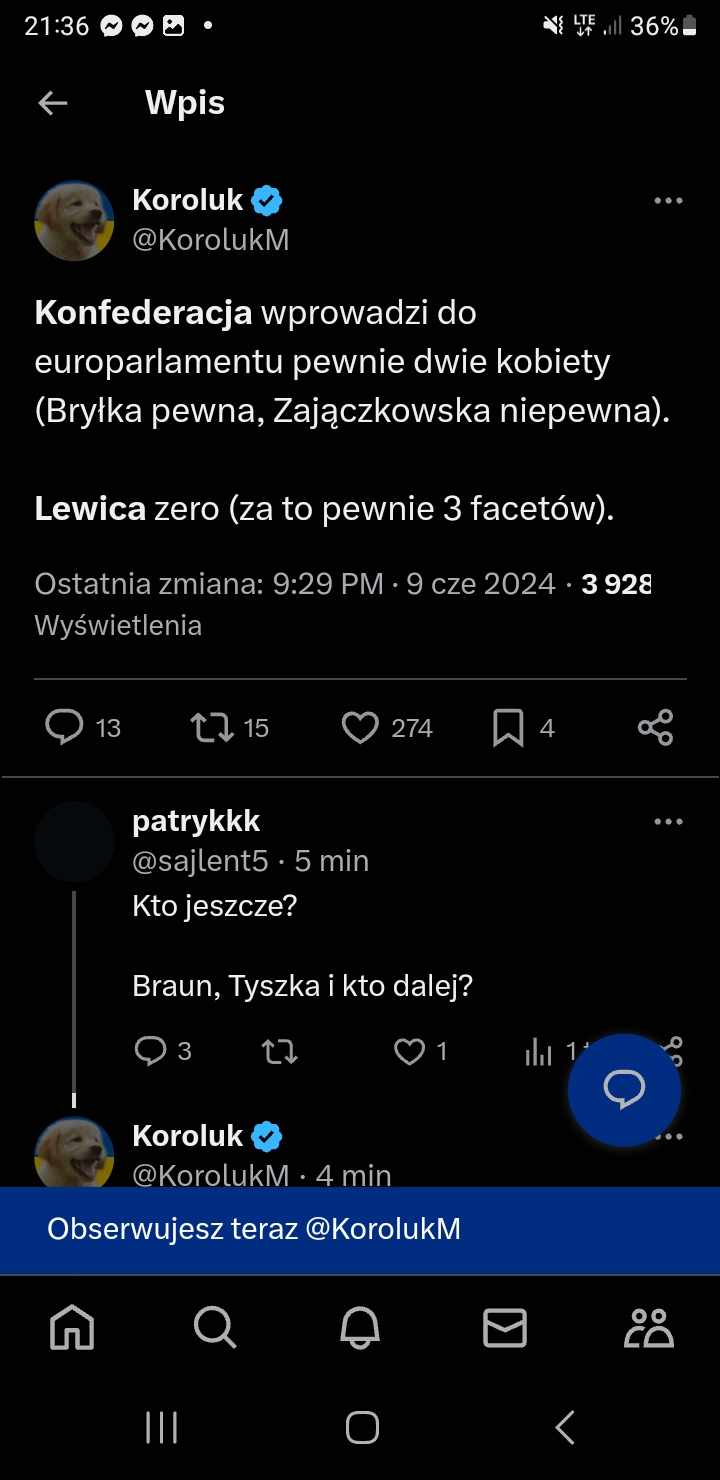Share Koroluk's main post
Image resolution: width=720 pixels, height=1480 pixels.
coord(655,728)
